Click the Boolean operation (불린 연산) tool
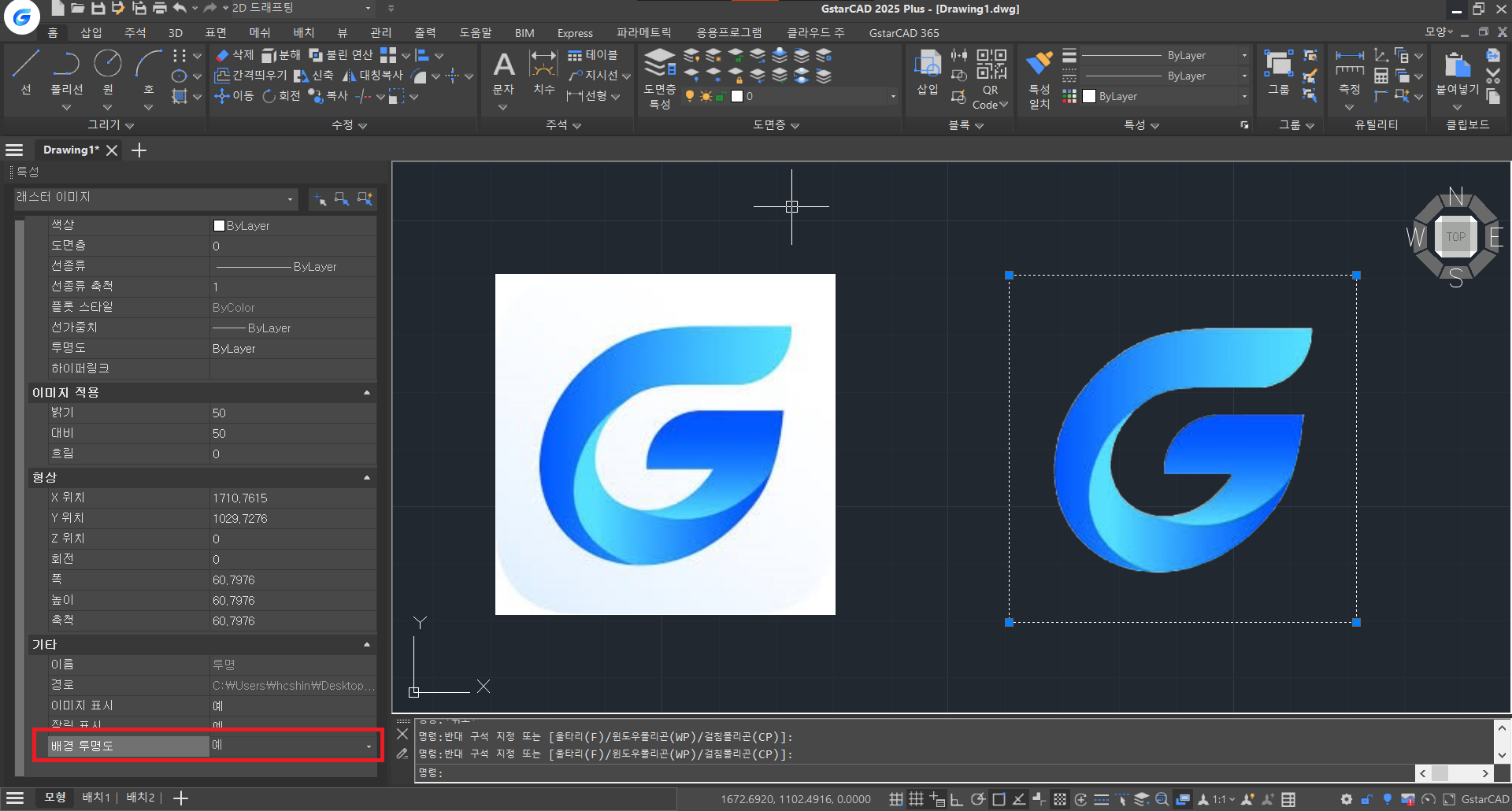This screenshot has width=1512, height=811. 341,55
